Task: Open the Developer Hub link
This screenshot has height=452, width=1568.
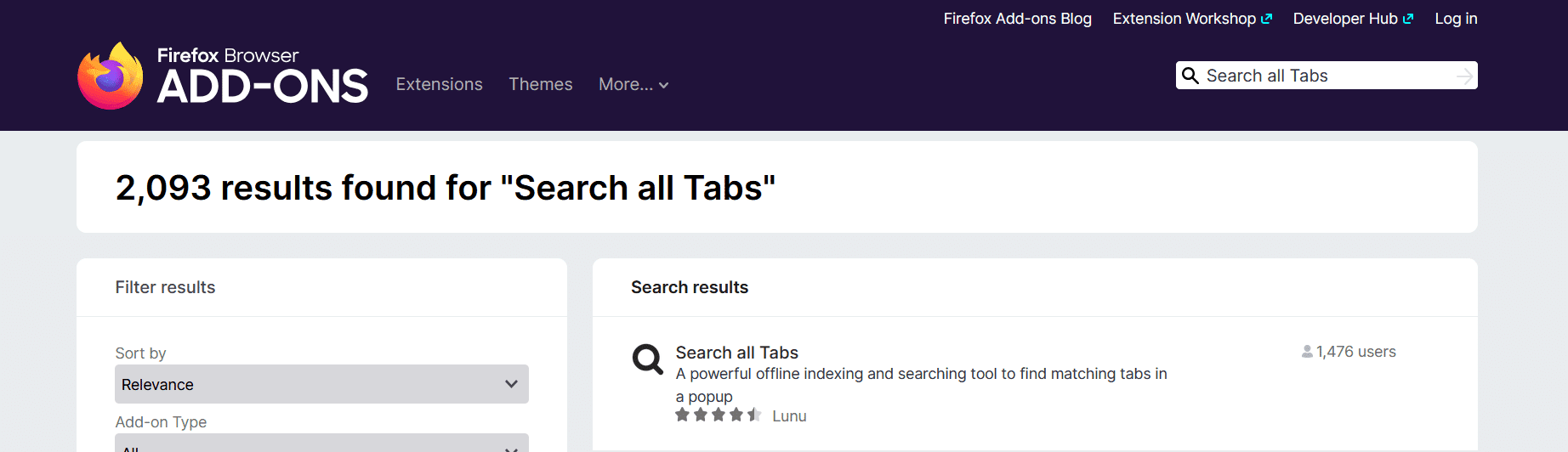Action: tap(1345, 19)
